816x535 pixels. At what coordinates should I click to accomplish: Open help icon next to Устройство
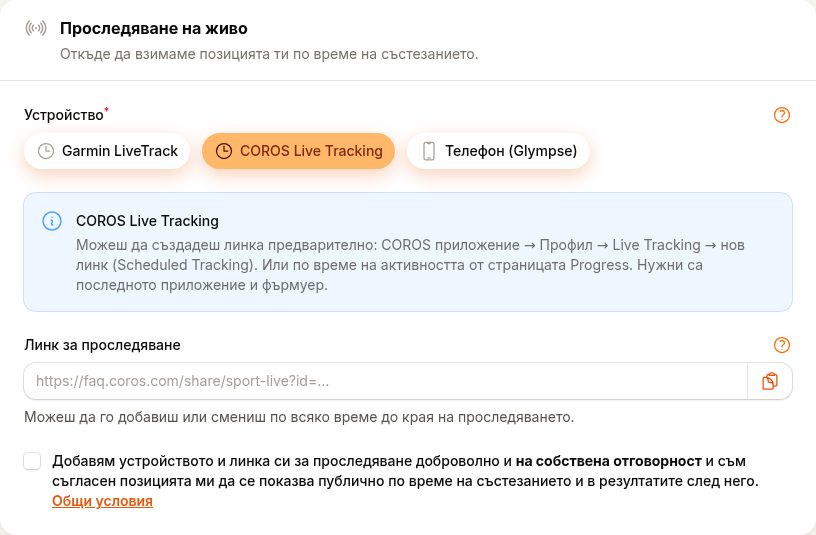(782, 115)
